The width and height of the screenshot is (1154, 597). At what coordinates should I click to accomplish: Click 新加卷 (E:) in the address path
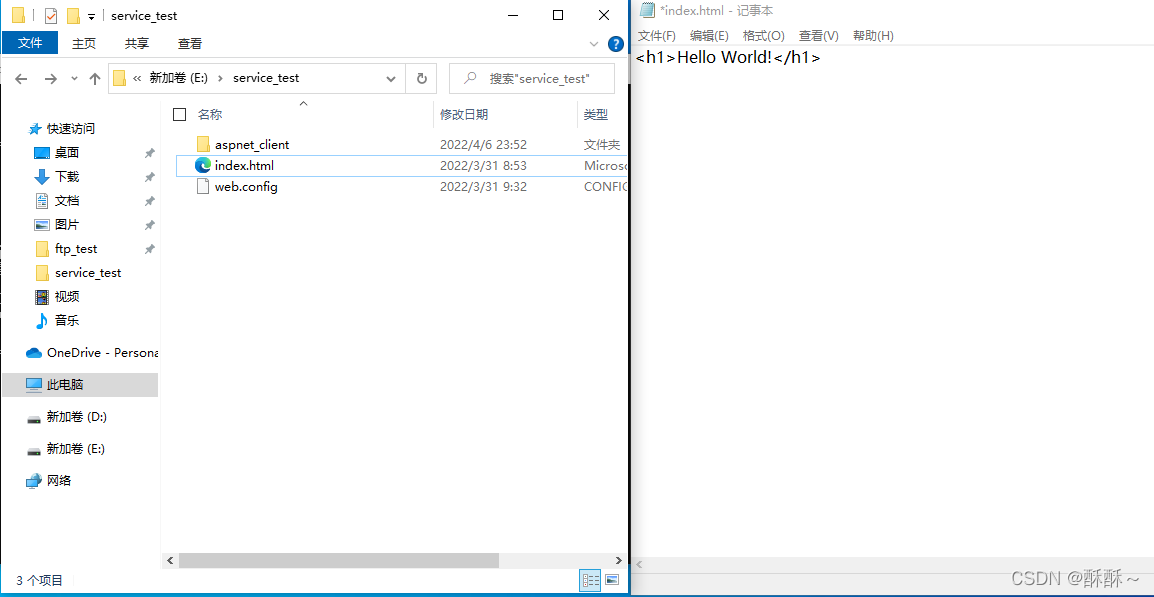click(180, 78)
